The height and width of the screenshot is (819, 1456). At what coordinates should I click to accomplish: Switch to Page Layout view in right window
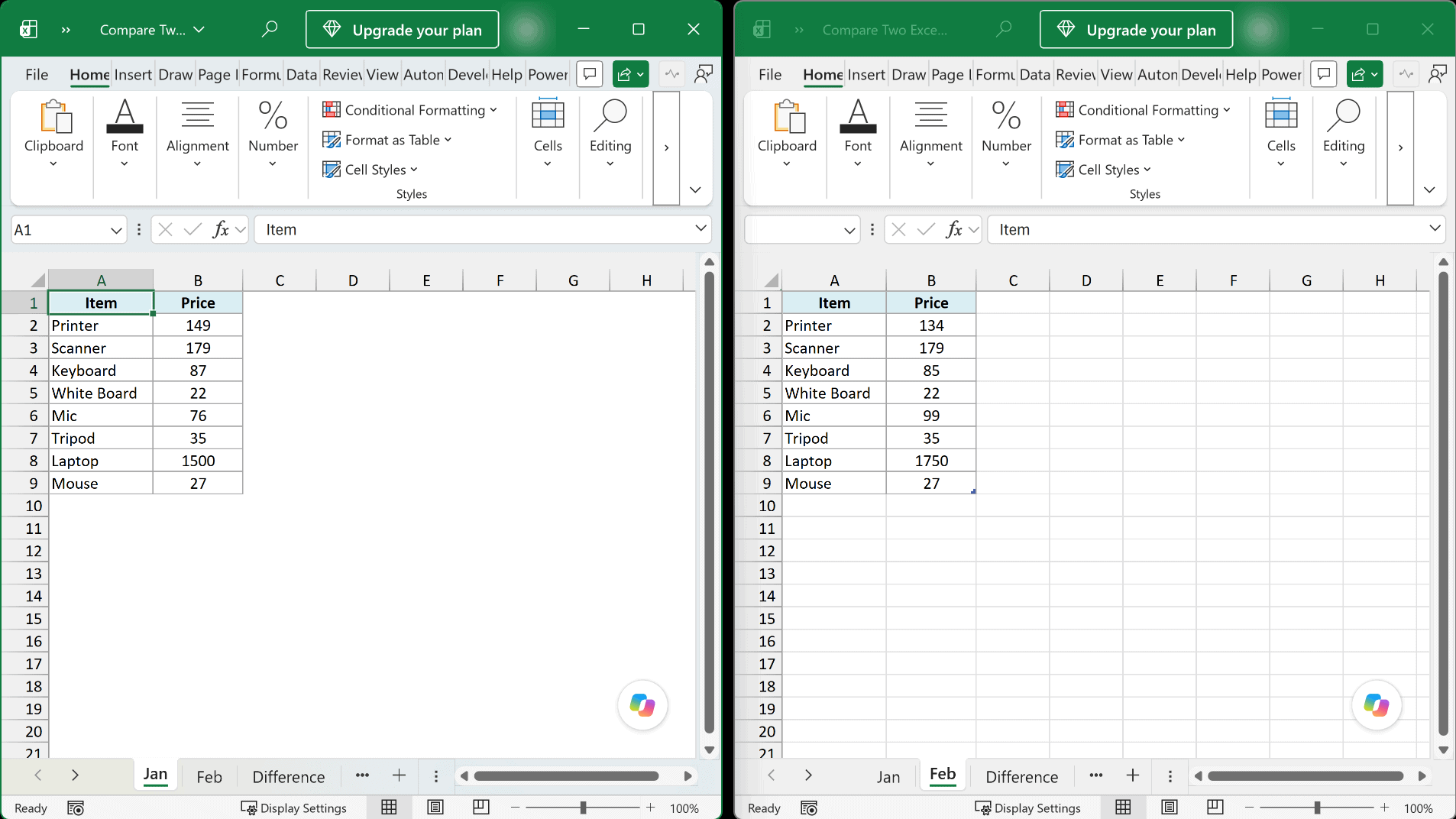click(1169, 808)
